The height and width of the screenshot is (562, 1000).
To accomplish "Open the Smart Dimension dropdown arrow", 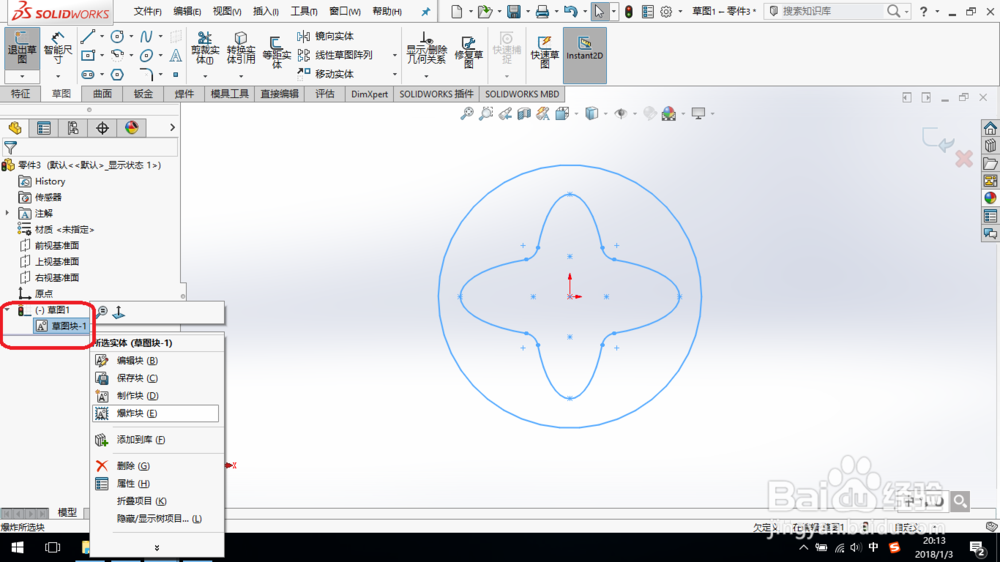I will click(57, 77).
